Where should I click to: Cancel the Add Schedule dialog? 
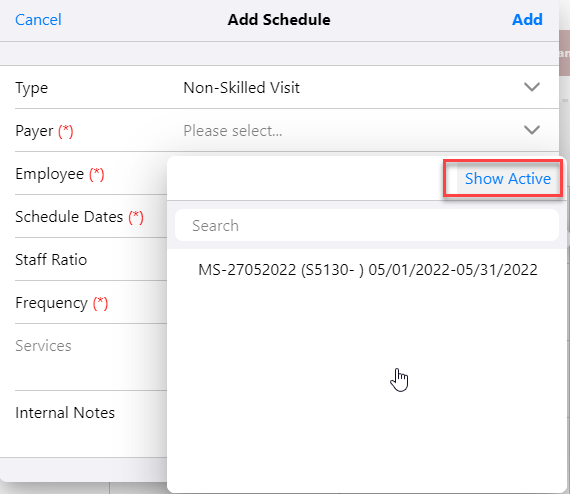tap(38, 20)
